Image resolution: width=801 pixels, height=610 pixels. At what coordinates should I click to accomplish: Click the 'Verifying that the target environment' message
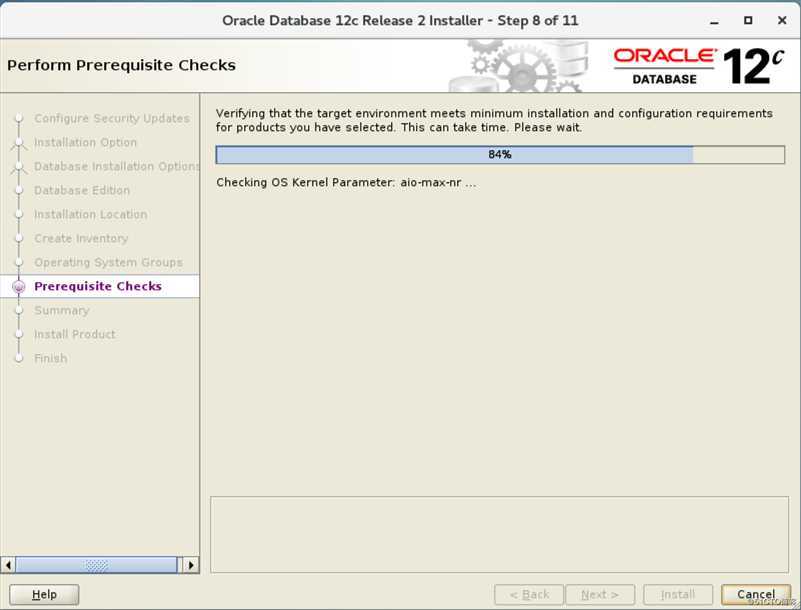pyautogui.click(x=494, y=121)
